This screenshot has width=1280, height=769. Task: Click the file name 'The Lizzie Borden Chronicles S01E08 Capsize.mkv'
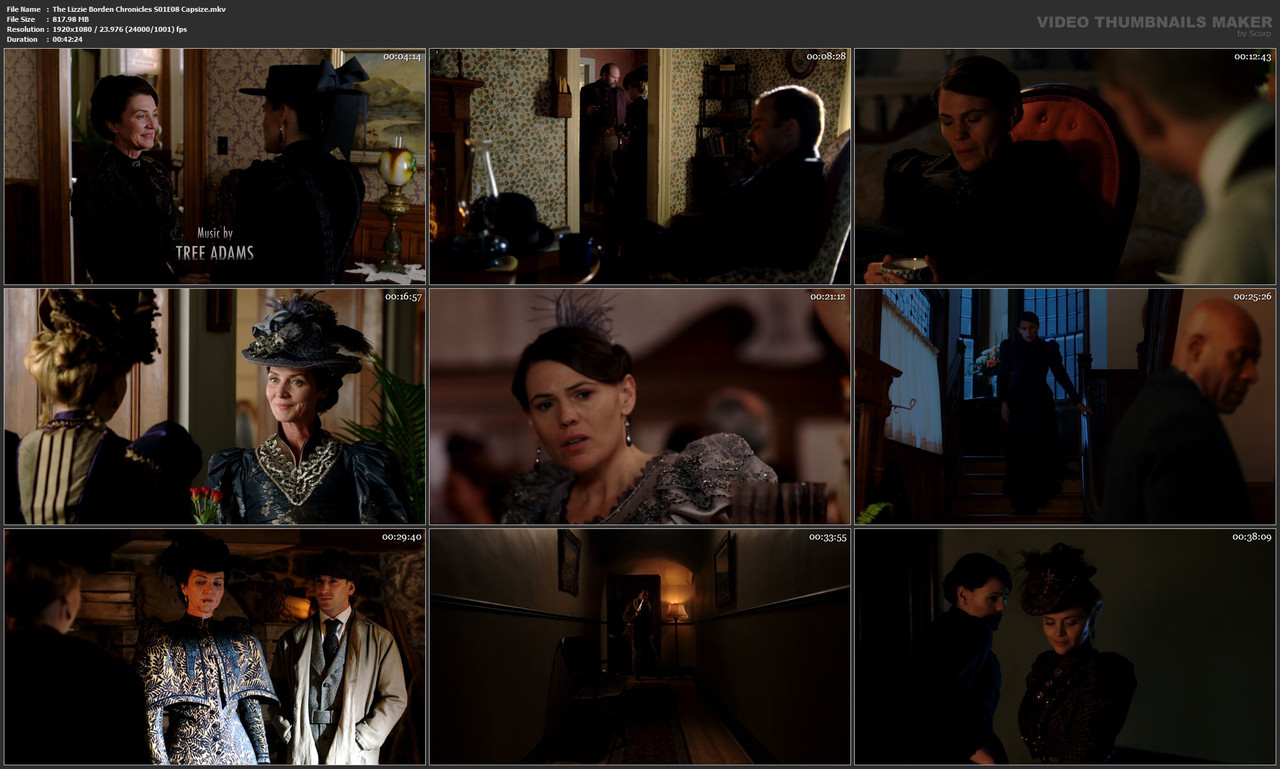coord(139,9)
